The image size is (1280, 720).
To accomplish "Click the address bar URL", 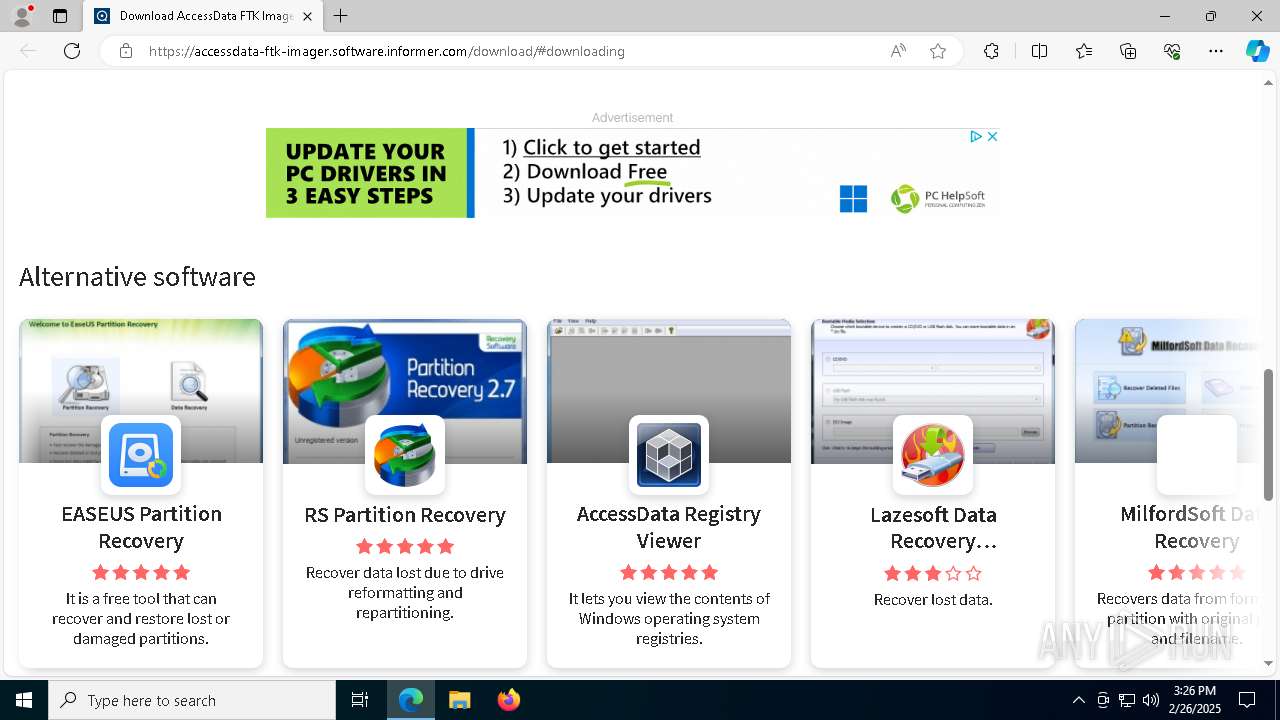I will (387, 51).
